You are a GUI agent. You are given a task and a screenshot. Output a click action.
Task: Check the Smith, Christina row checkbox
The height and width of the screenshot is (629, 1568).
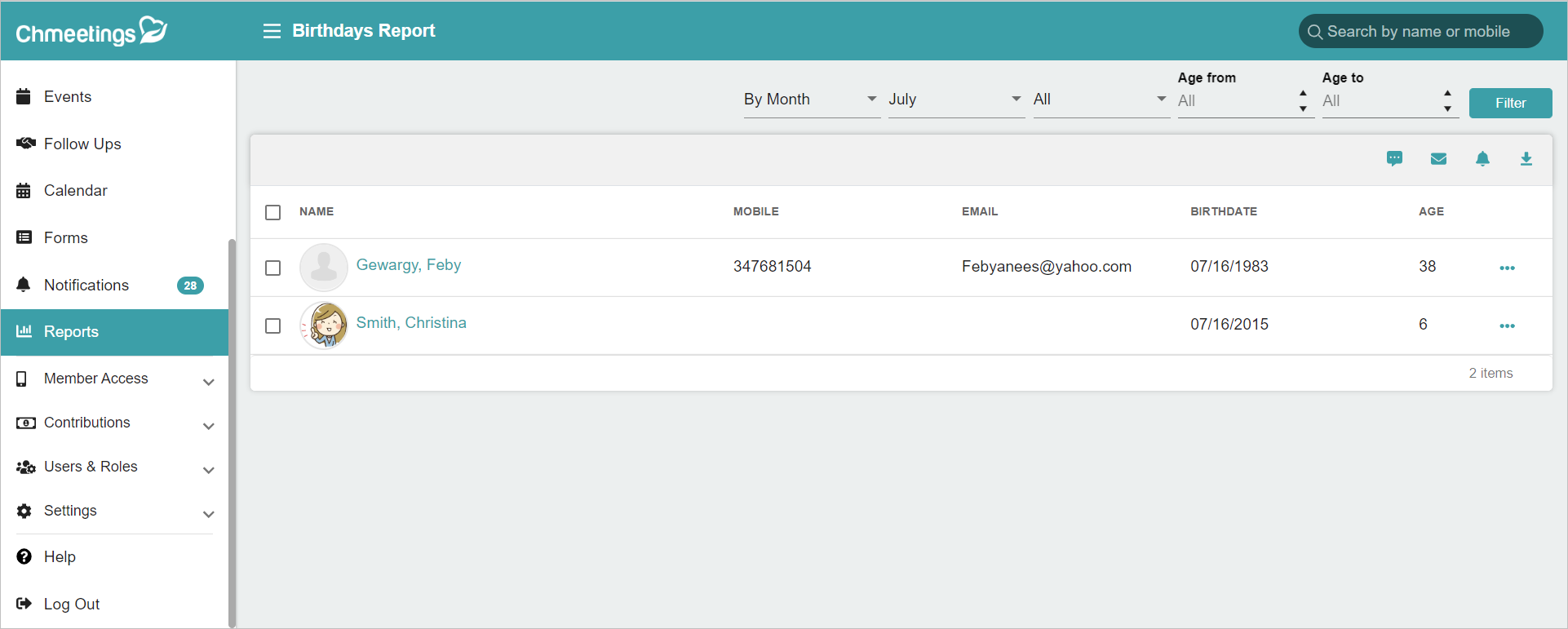(x=273, y=326)
